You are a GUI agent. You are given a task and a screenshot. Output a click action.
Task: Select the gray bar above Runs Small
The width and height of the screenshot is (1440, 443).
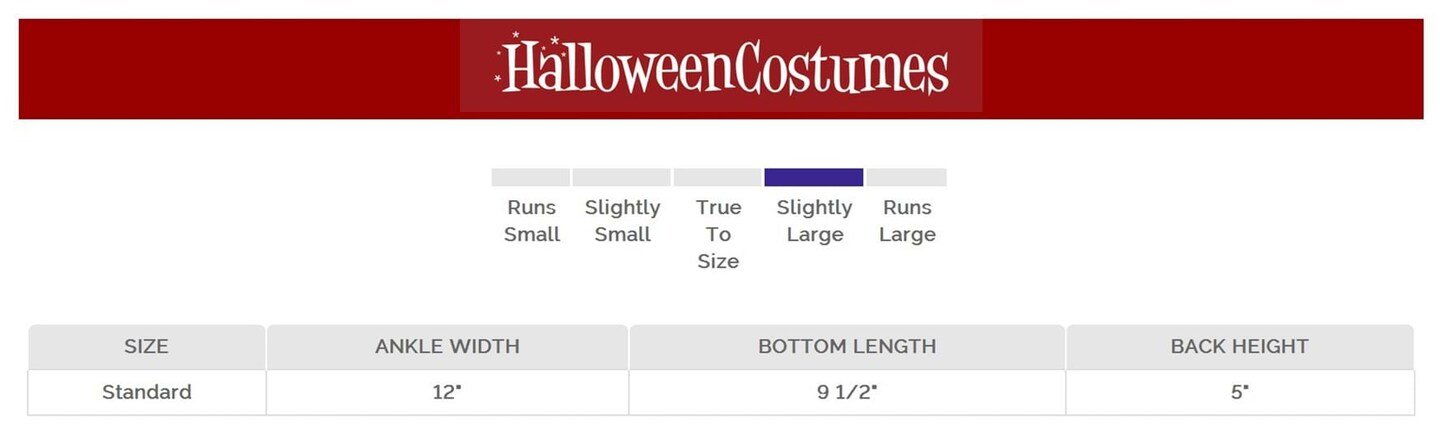point(530,177)
